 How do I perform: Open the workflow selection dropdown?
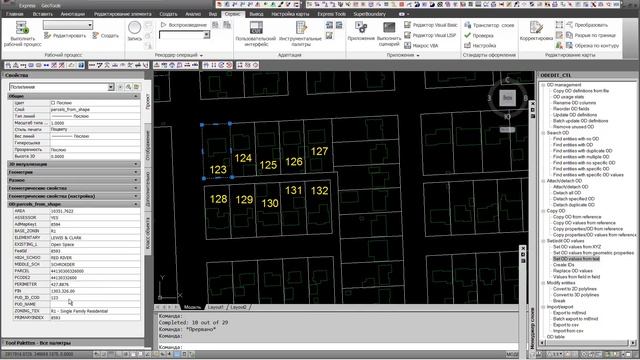68,25
